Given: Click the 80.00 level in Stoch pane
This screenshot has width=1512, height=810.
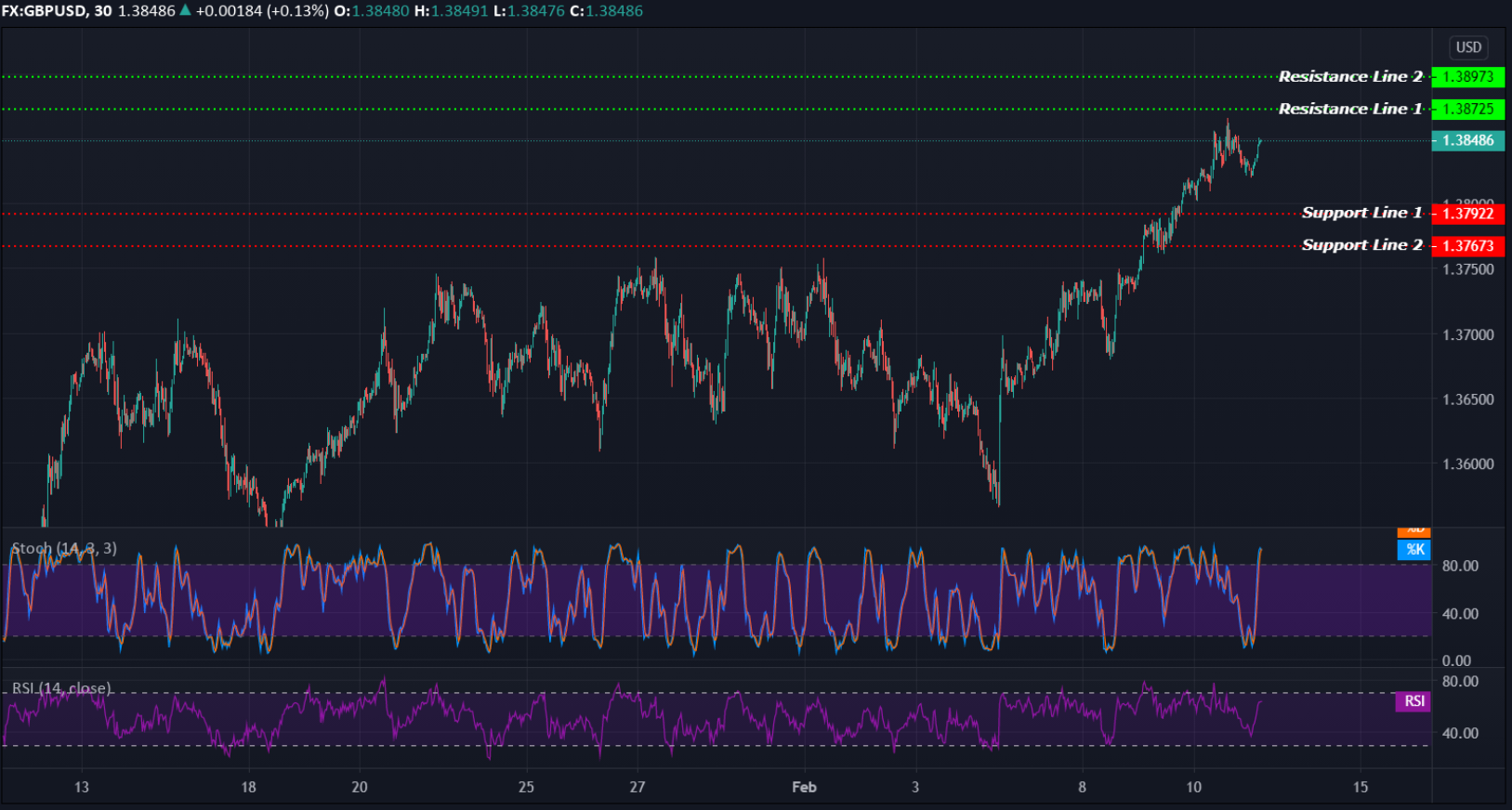Looking at the screenshot, I should click(x=1460, y=566).
